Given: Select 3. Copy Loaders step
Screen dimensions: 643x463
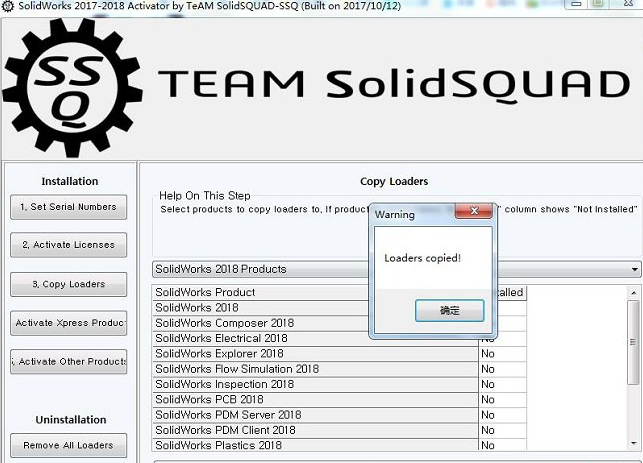Looking at the screenshot, I should 68,284.
